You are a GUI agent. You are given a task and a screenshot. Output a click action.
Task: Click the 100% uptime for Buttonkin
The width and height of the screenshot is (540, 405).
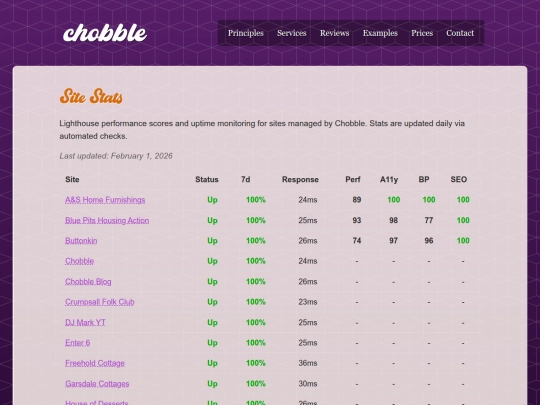pyautogui.click(x=256, y=240)
